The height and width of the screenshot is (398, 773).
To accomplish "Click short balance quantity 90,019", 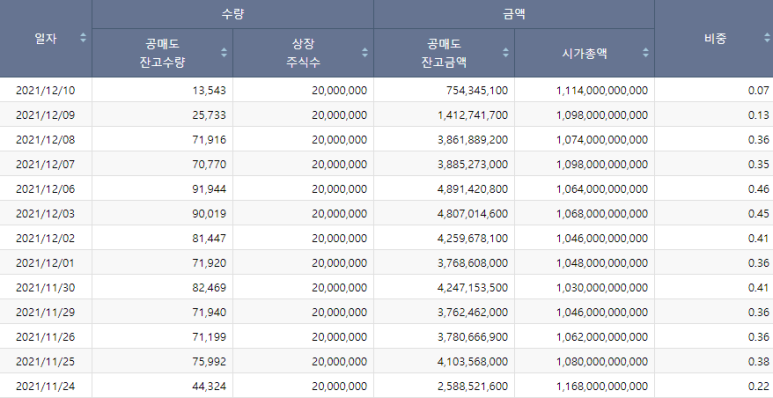I will [209, 214].
